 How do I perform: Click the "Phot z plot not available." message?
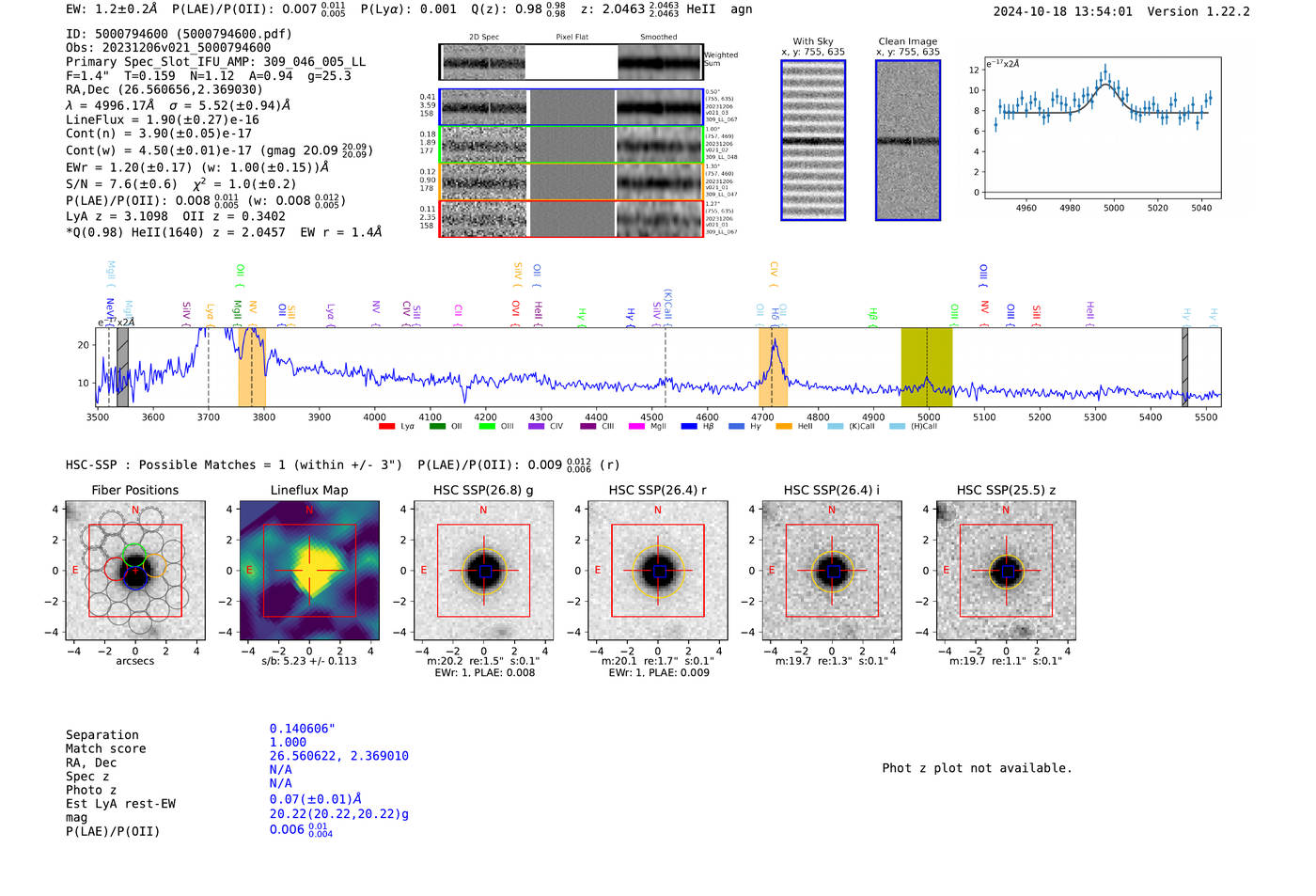(977, 768)
